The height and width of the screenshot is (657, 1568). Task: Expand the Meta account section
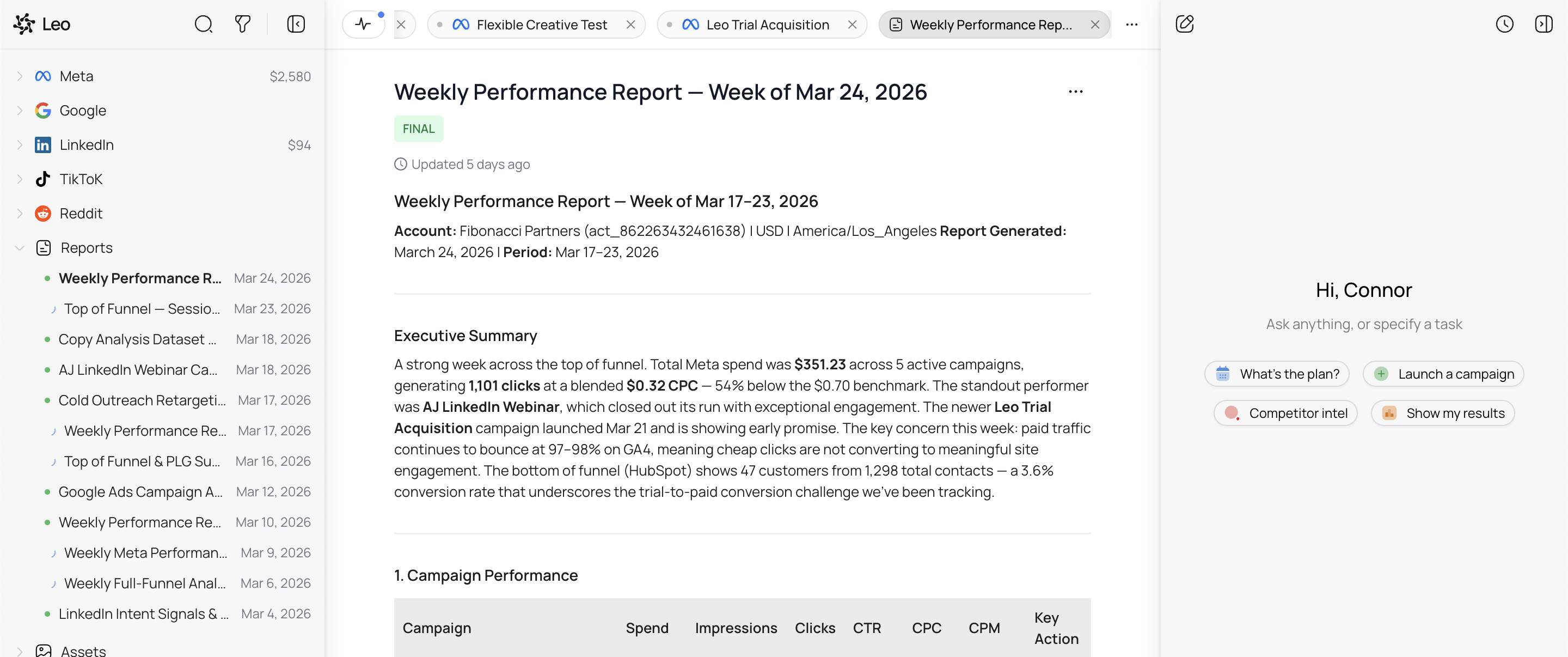[x=20, y=76]
